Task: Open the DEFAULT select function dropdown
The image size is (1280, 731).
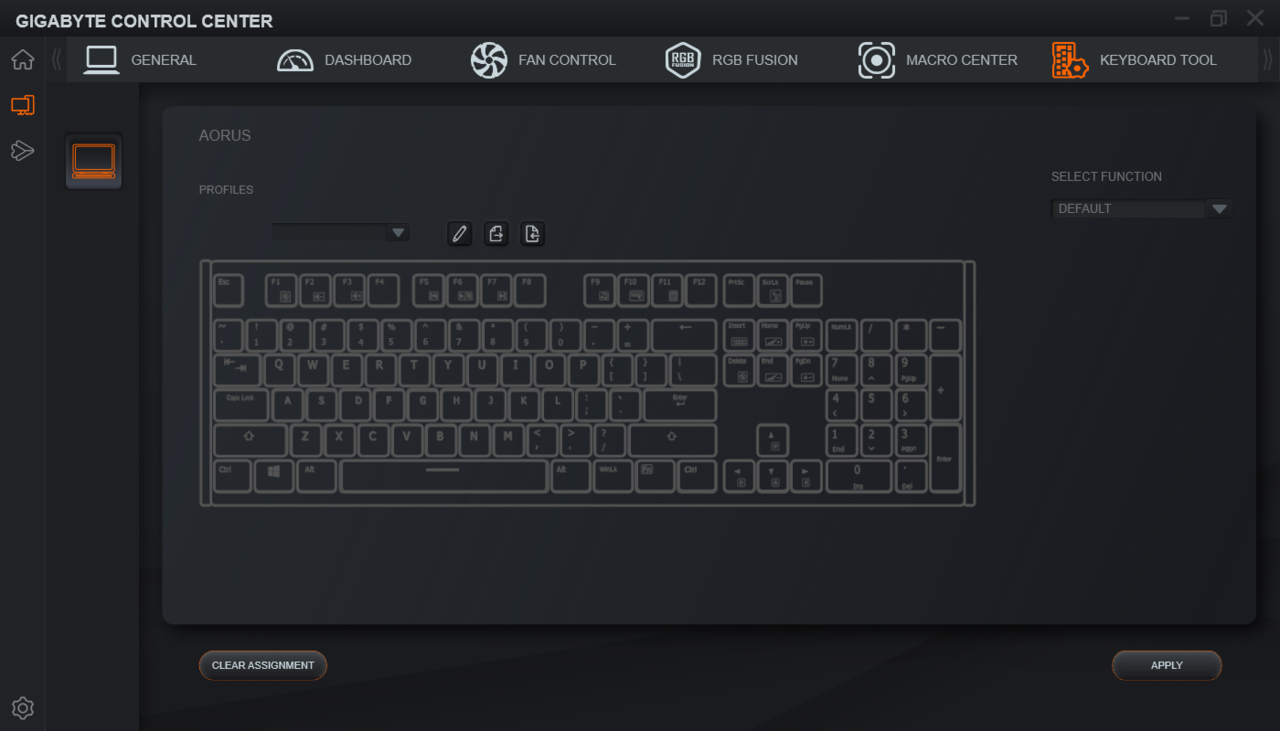Action: click(1140, 209)
